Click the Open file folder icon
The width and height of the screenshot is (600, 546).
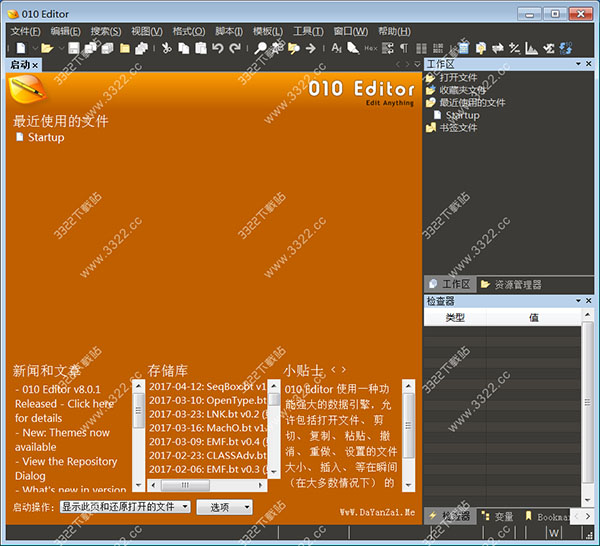tap(46, 48)
